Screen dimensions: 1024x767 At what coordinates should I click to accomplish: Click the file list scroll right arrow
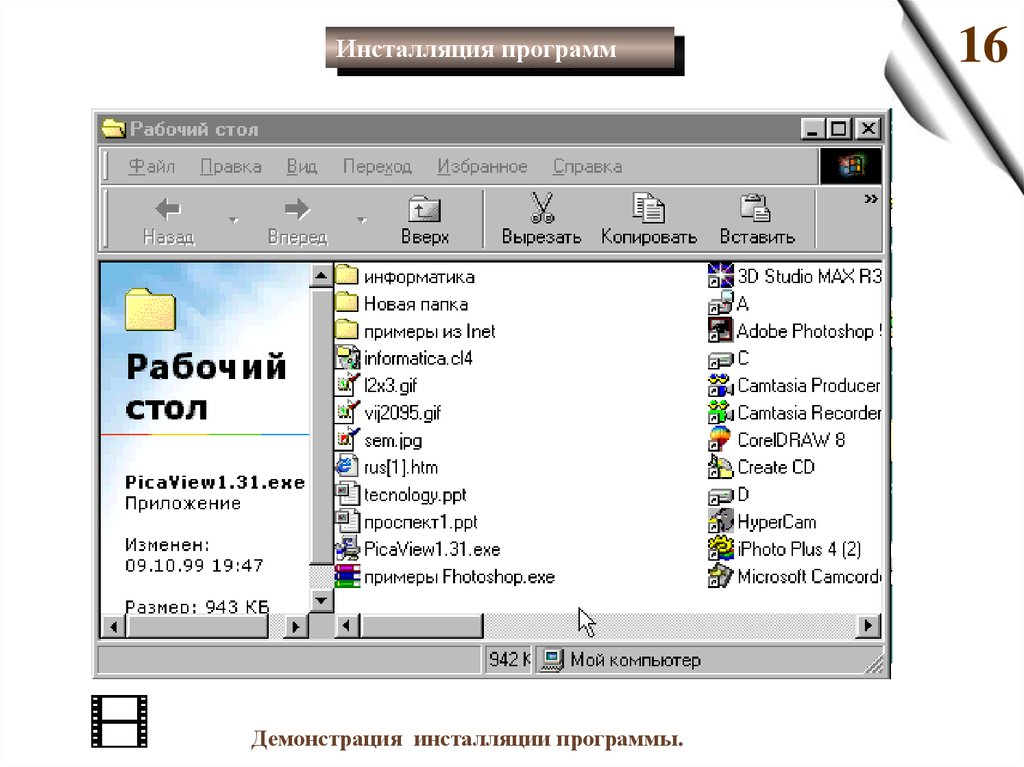point(869,626)
